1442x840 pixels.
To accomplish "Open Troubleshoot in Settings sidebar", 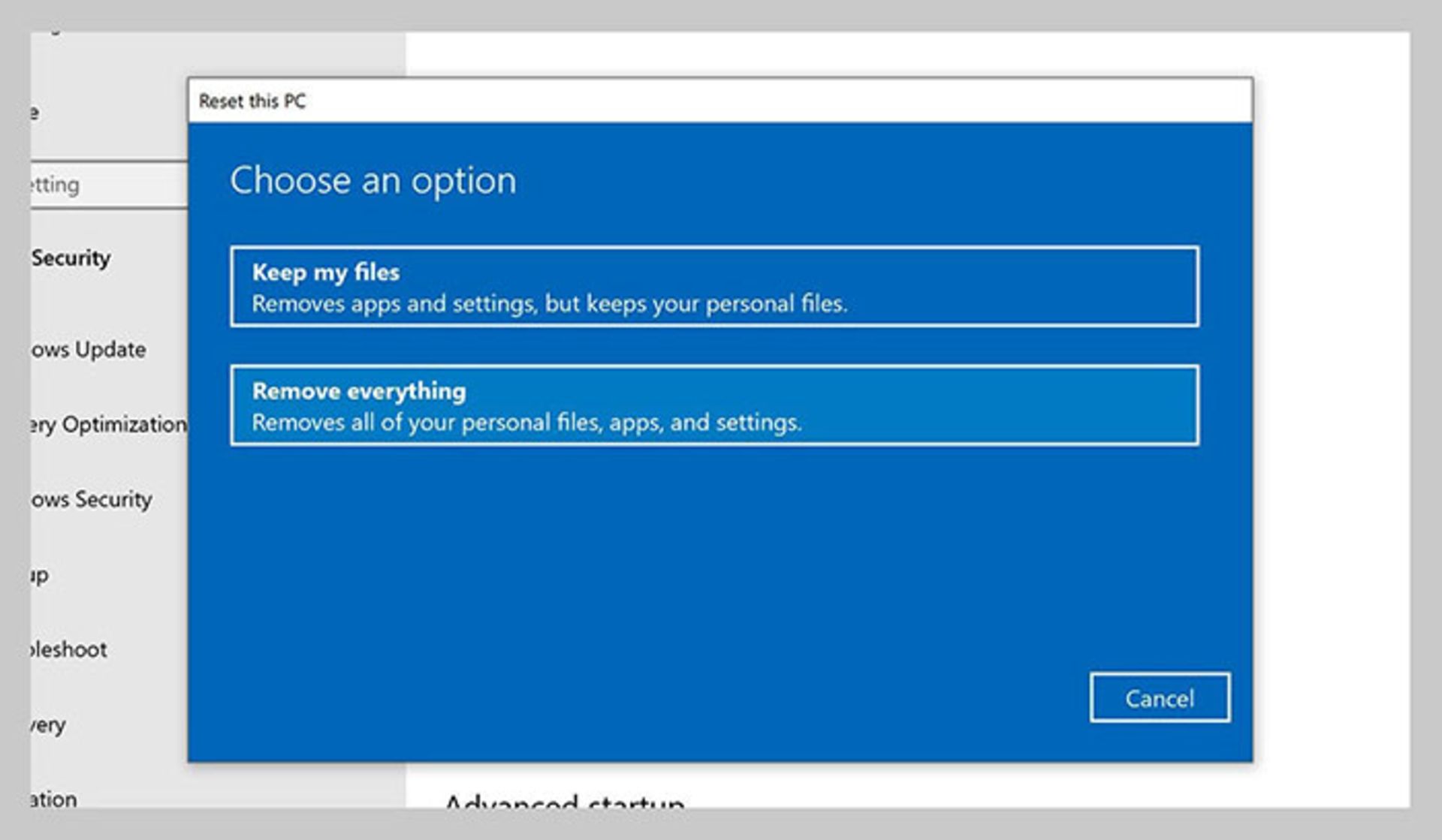I will (68, 649).
